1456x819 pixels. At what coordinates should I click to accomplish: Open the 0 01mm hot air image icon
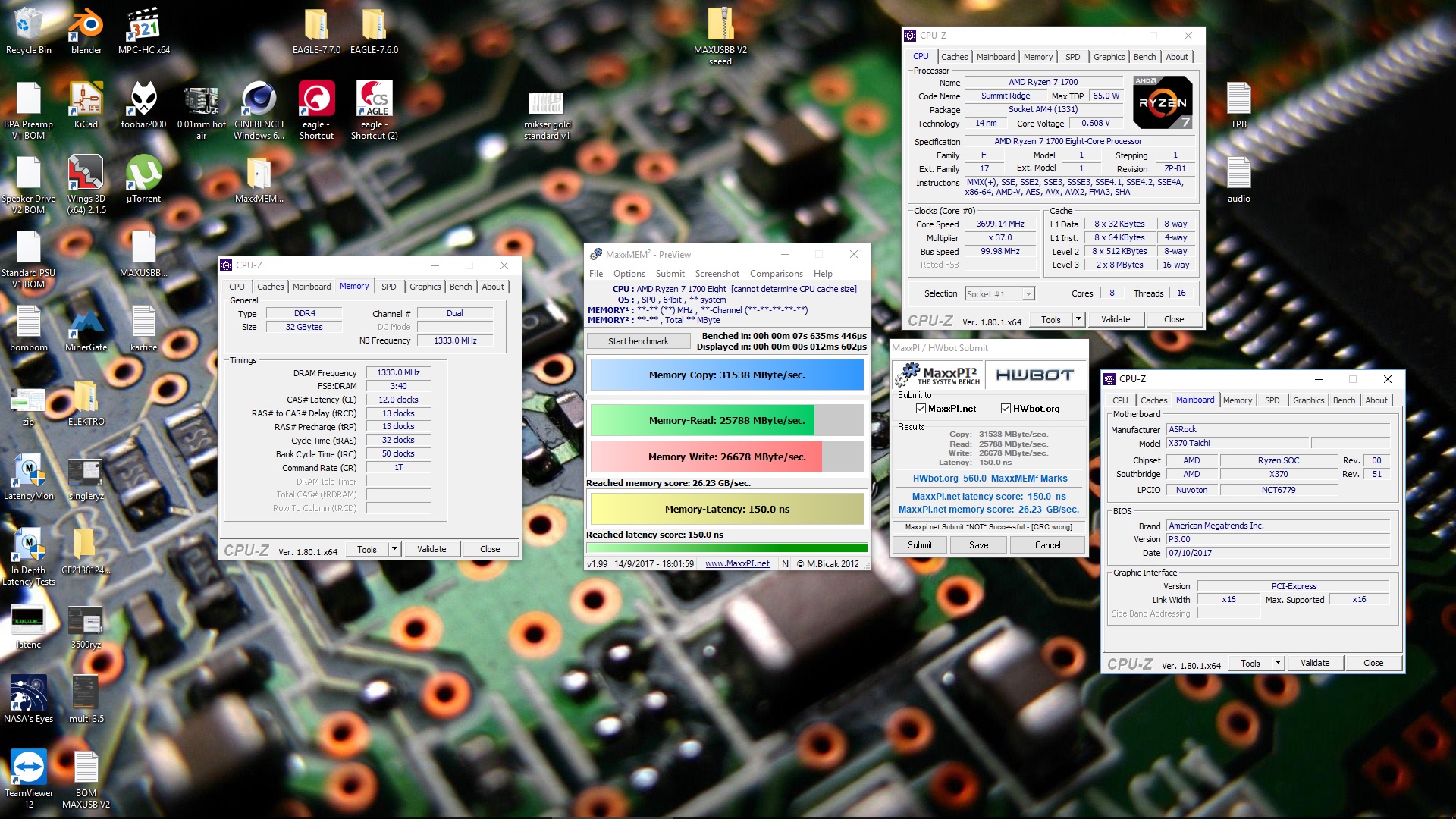pyautogui.click(x=201, y=111)
